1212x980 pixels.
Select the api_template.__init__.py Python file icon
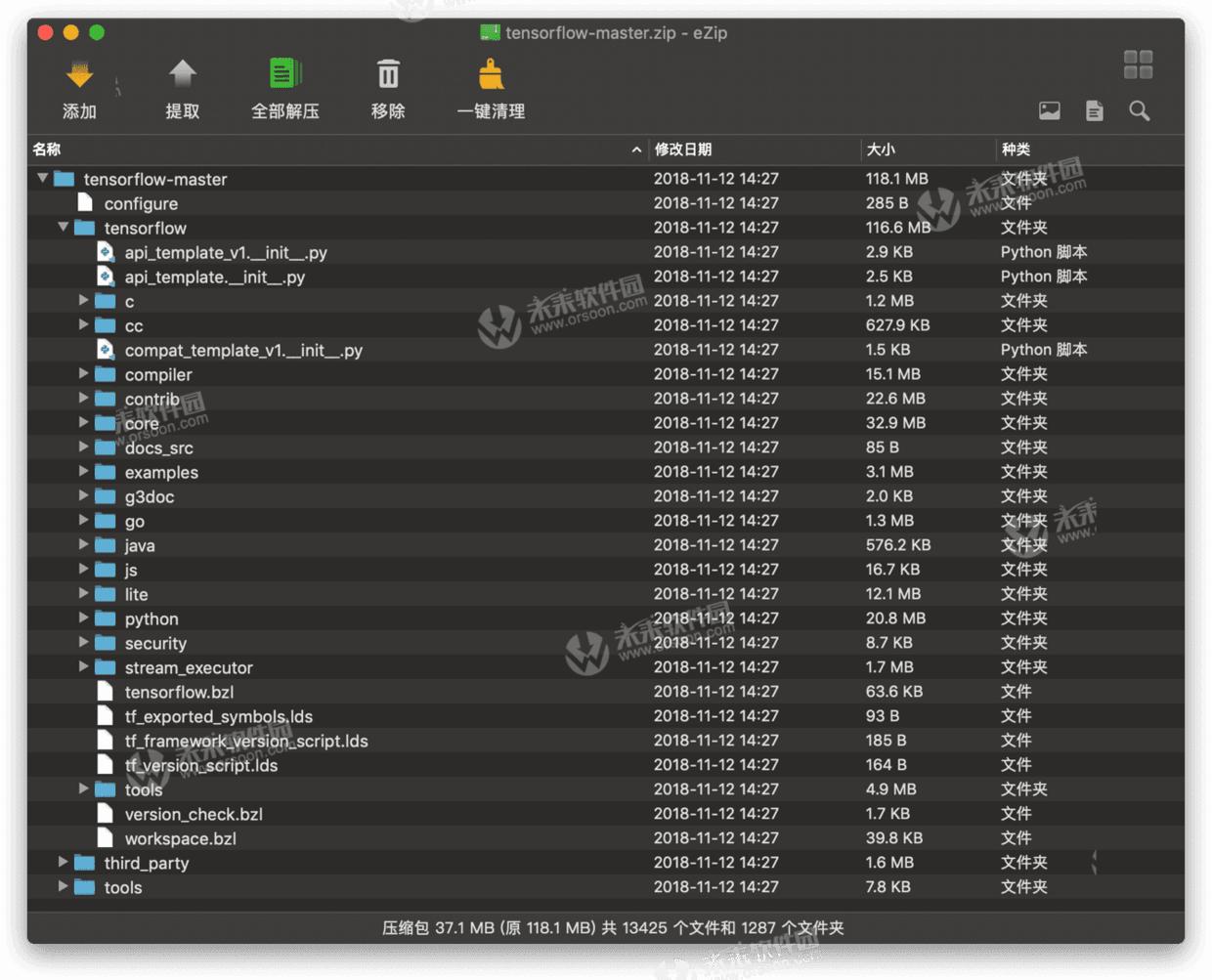point(106,277)
